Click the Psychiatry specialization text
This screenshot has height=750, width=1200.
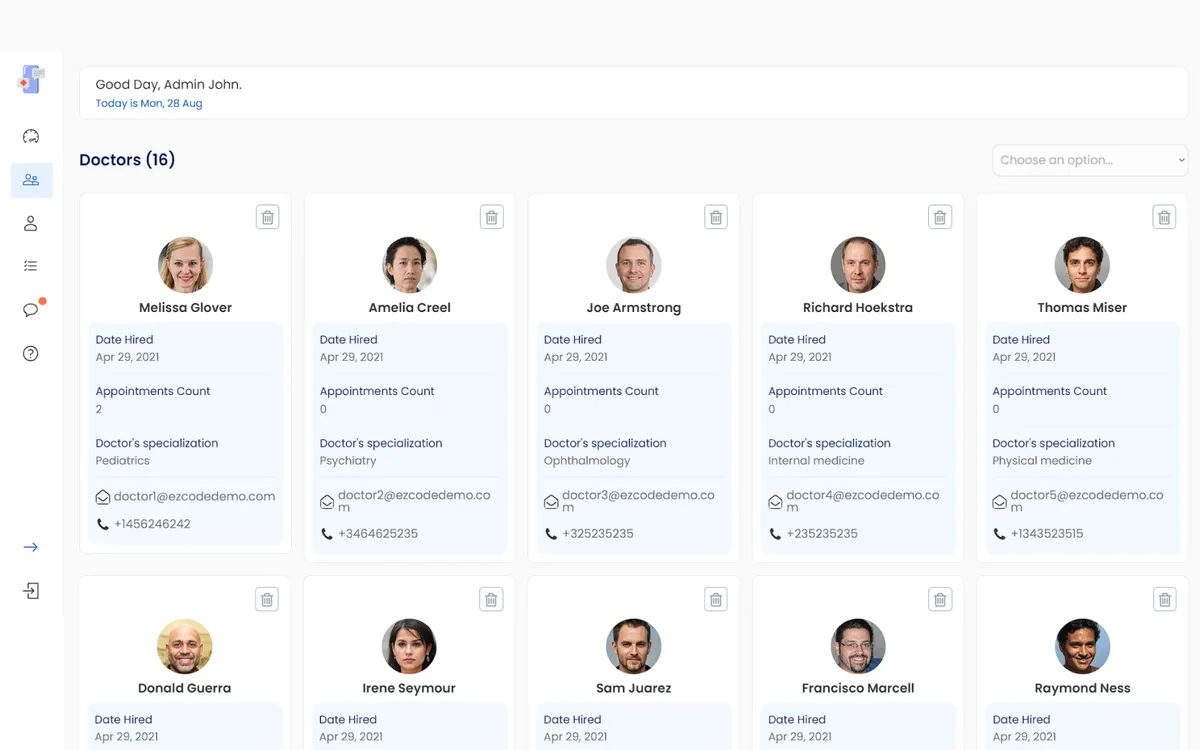tap(348, 461)
